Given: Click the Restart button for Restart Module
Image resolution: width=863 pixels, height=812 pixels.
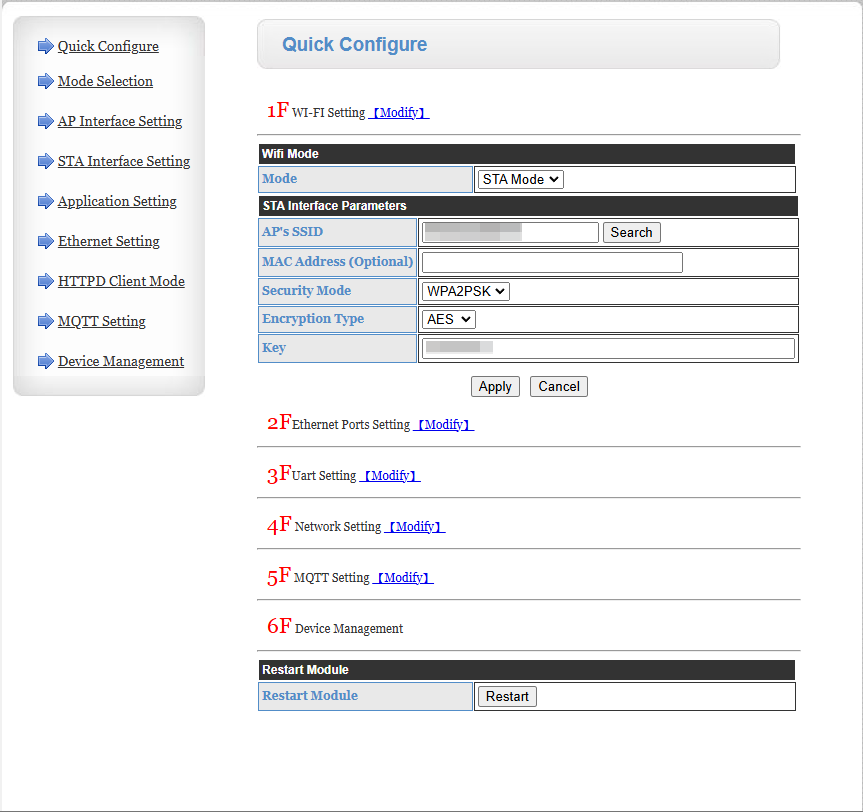Looking at the screenshot, I should click(507, 696).
